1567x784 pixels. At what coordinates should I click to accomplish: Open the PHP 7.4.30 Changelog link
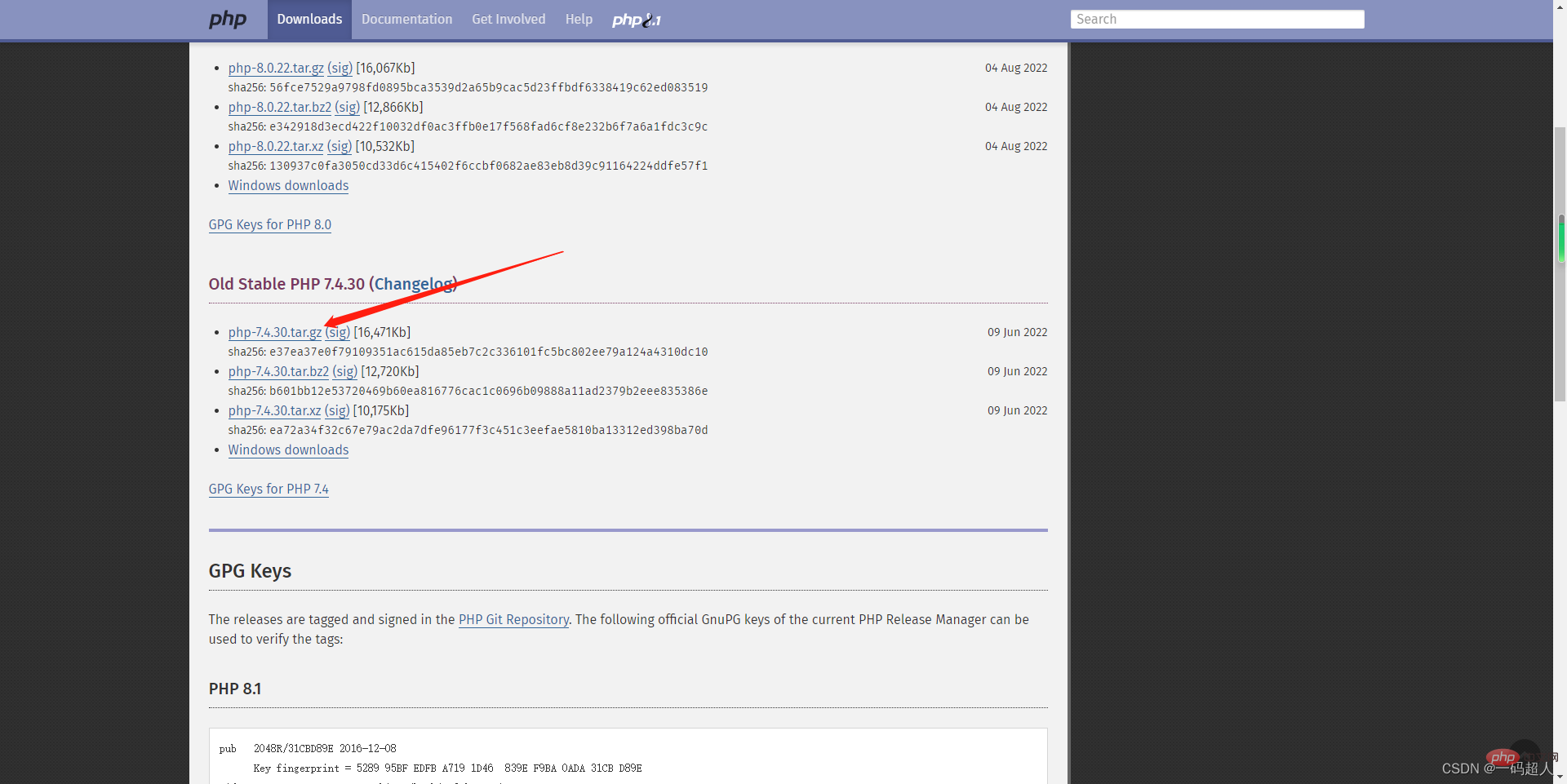[413, 284]
